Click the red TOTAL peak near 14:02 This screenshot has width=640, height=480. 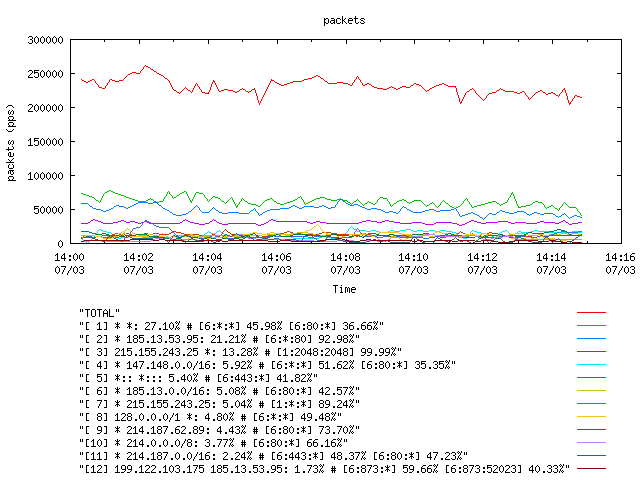[x=146, y=66]
